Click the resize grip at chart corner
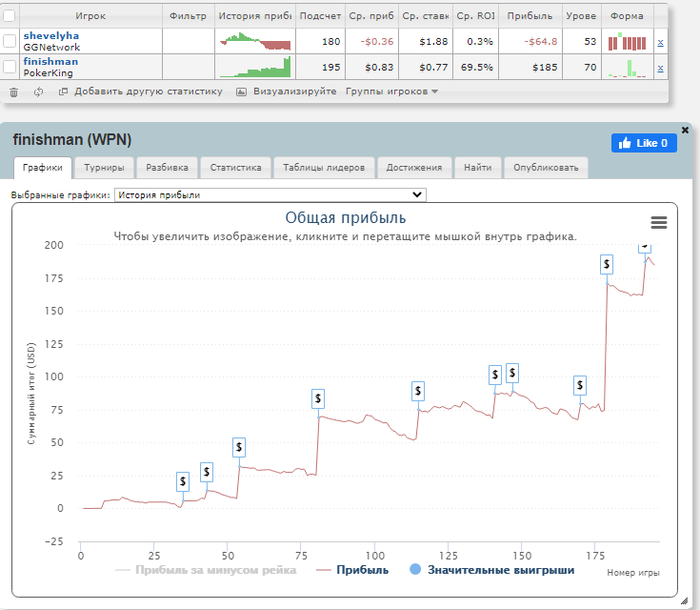Screen dimensions: 700x610 684,601
